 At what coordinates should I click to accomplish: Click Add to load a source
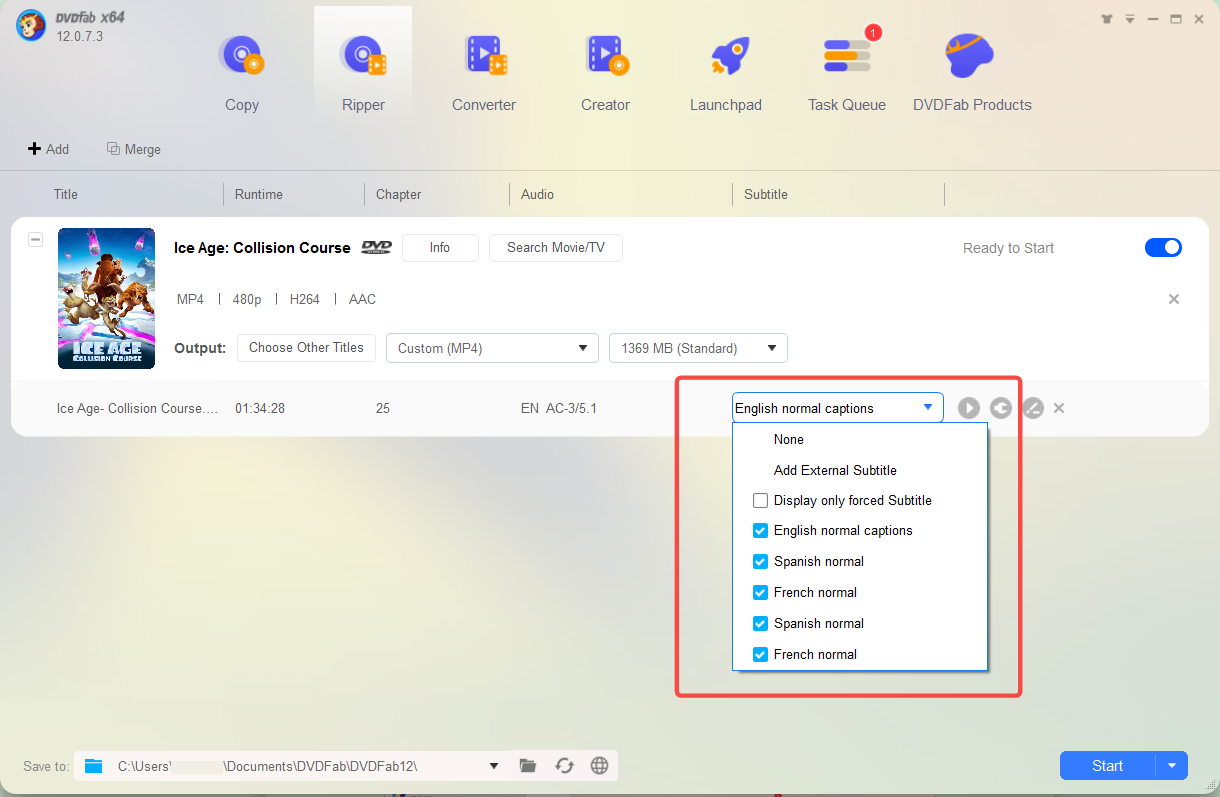coord(48,149)
